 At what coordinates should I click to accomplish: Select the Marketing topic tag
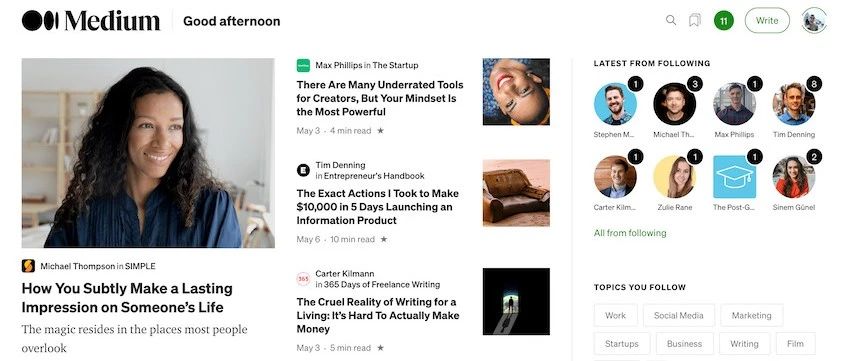[x=751, y=315]
